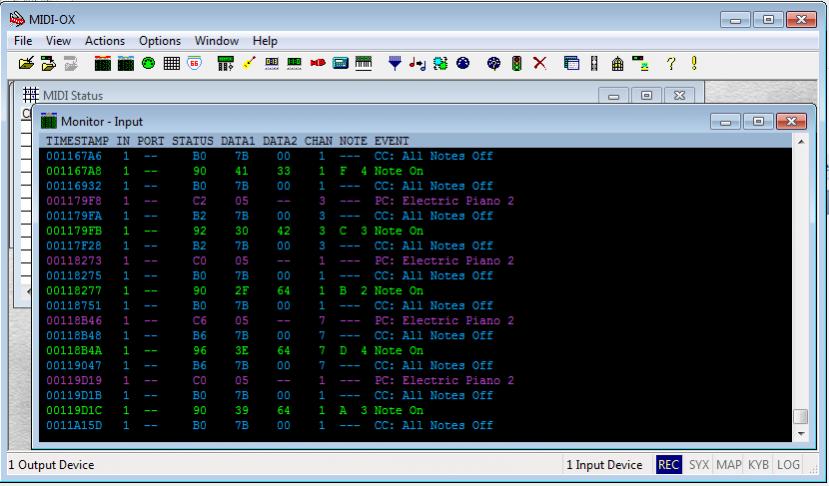829x486 pixels.
Task: Click the yellow exclamation mark icon
Action: point(694,63)
